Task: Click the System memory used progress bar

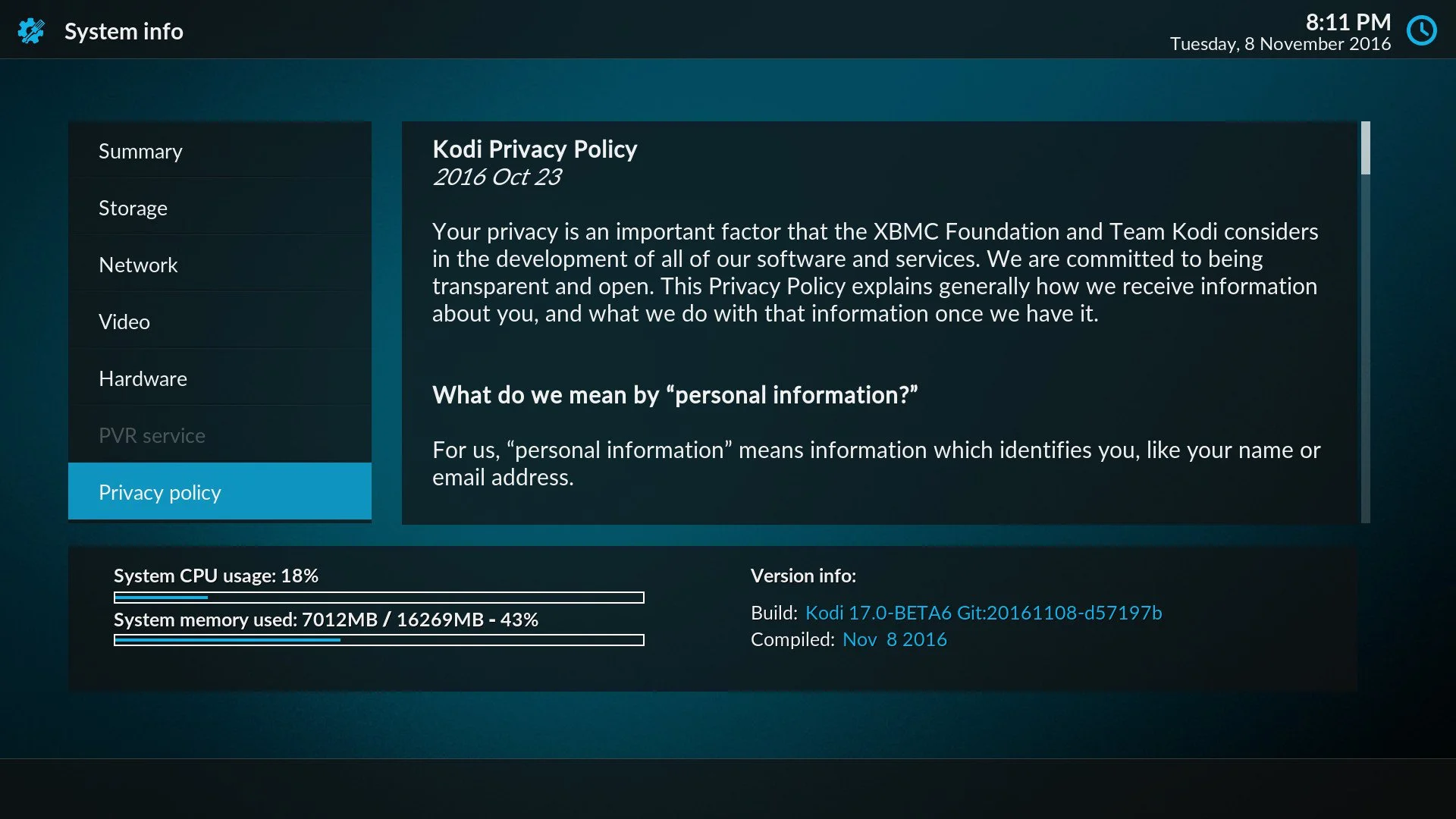Action: (378, 640)
